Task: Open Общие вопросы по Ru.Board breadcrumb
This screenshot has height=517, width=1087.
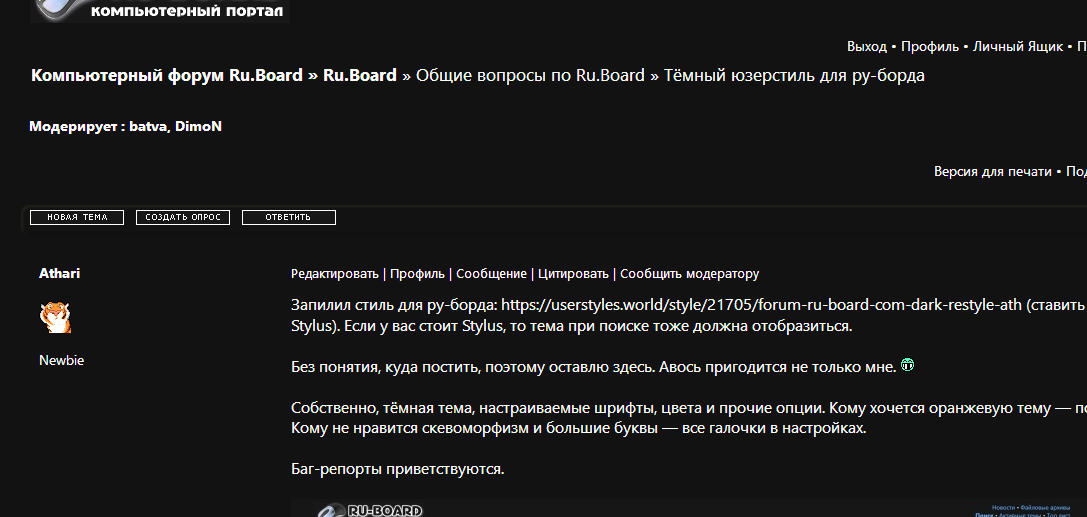Action: point(530,75)
